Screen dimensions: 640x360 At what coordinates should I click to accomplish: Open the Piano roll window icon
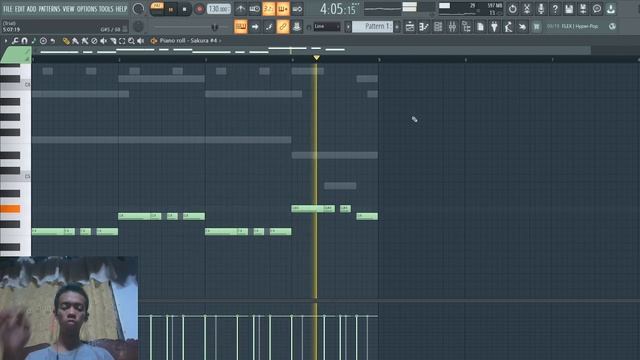pyautogui.click(x=424, y=27)
